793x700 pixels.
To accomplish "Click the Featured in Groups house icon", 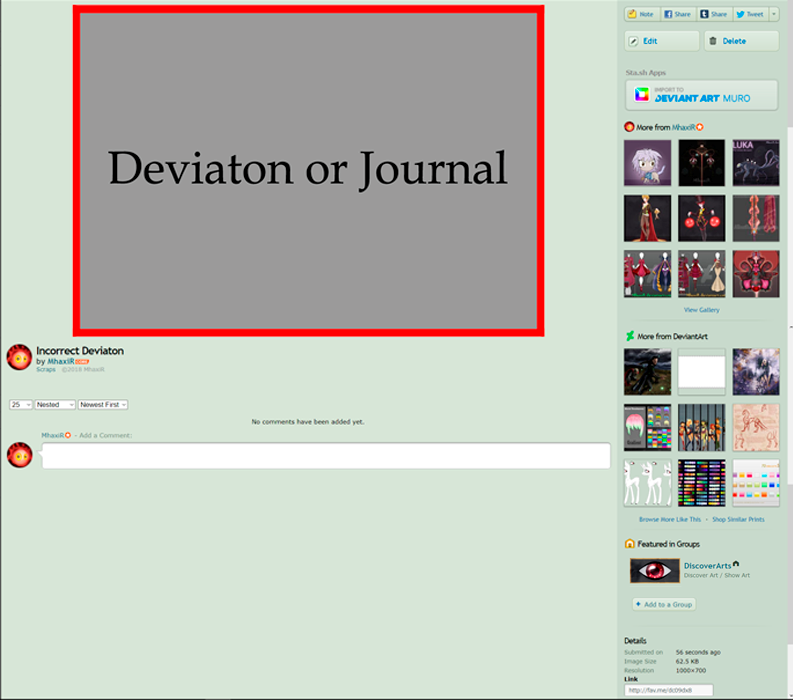I will click(x=630, y=544).
